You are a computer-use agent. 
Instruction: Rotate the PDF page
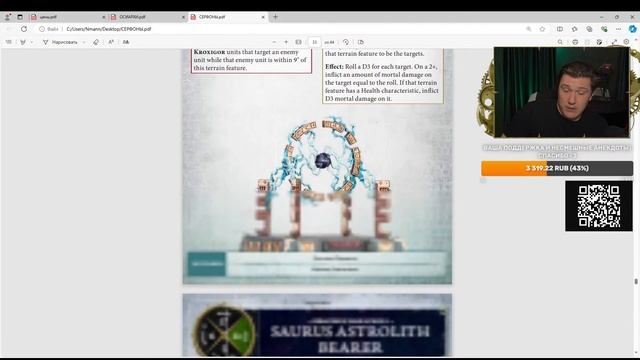(346, 42)
